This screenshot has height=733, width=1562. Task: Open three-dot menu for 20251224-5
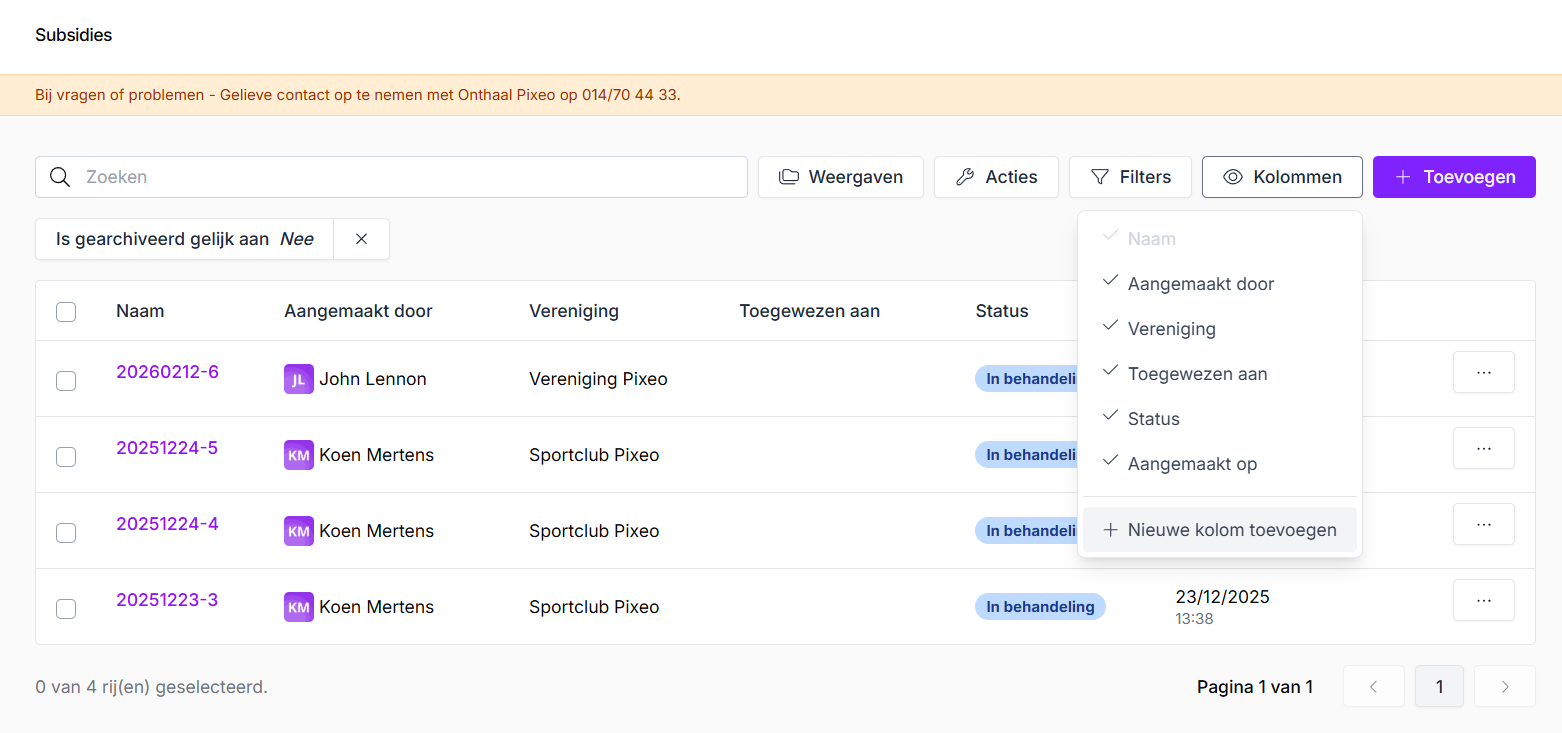pyautogui.click(x=1483, y=448)
